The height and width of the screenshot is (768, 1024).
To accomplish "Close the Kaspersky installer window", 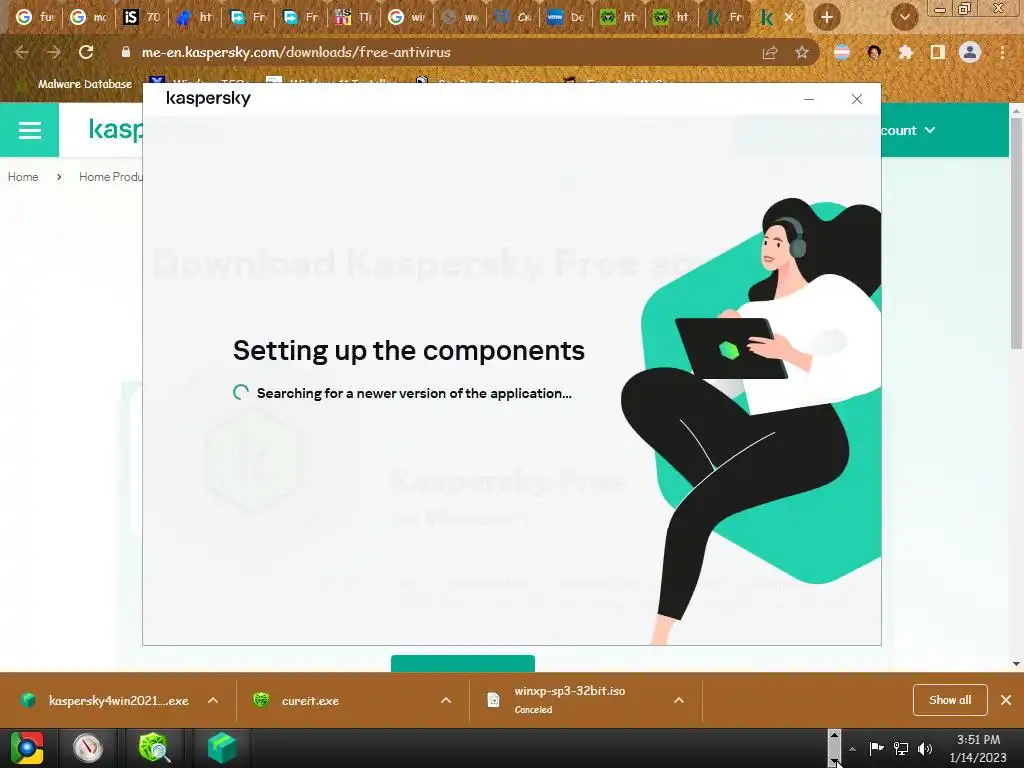I will (857, 99).
